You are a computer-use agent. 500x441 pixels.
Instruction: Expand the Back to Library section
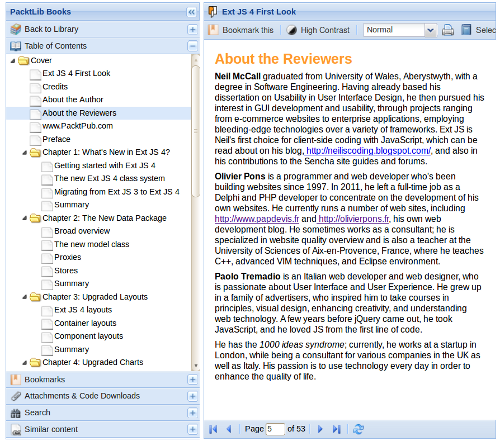(x=192, y=29)
